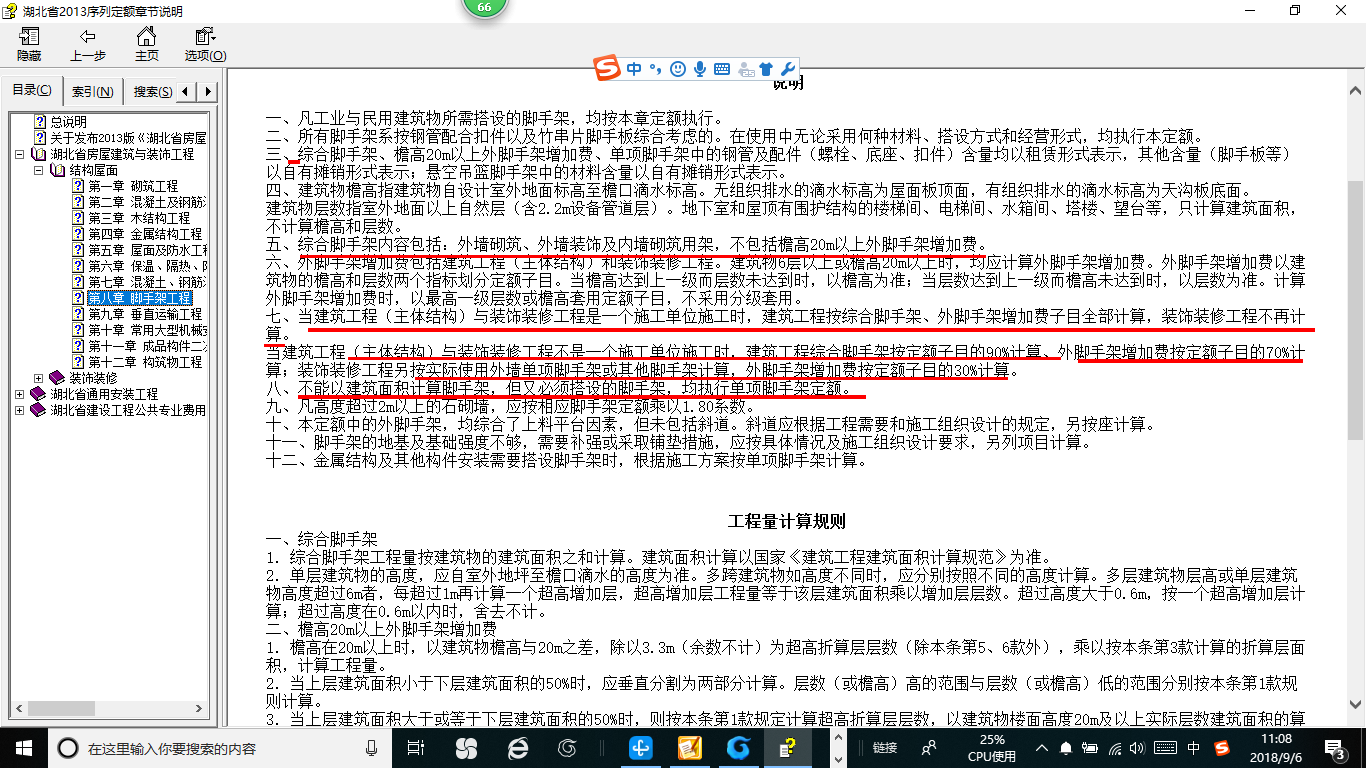Expand 湖北省通用安装工程 tree node

[21, 394]
